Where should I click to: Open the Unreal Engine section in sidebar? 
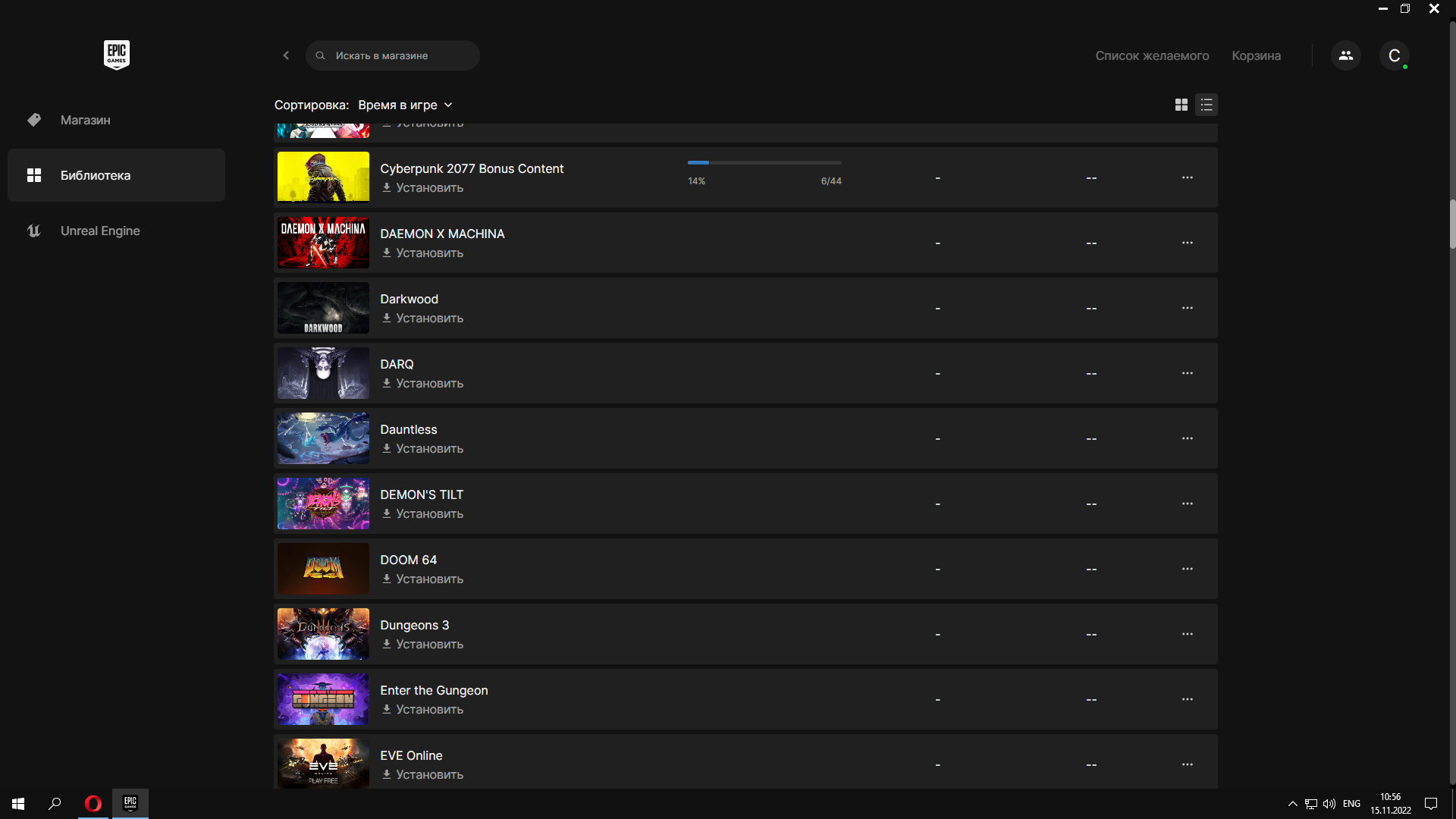click(x=116, y=231)
